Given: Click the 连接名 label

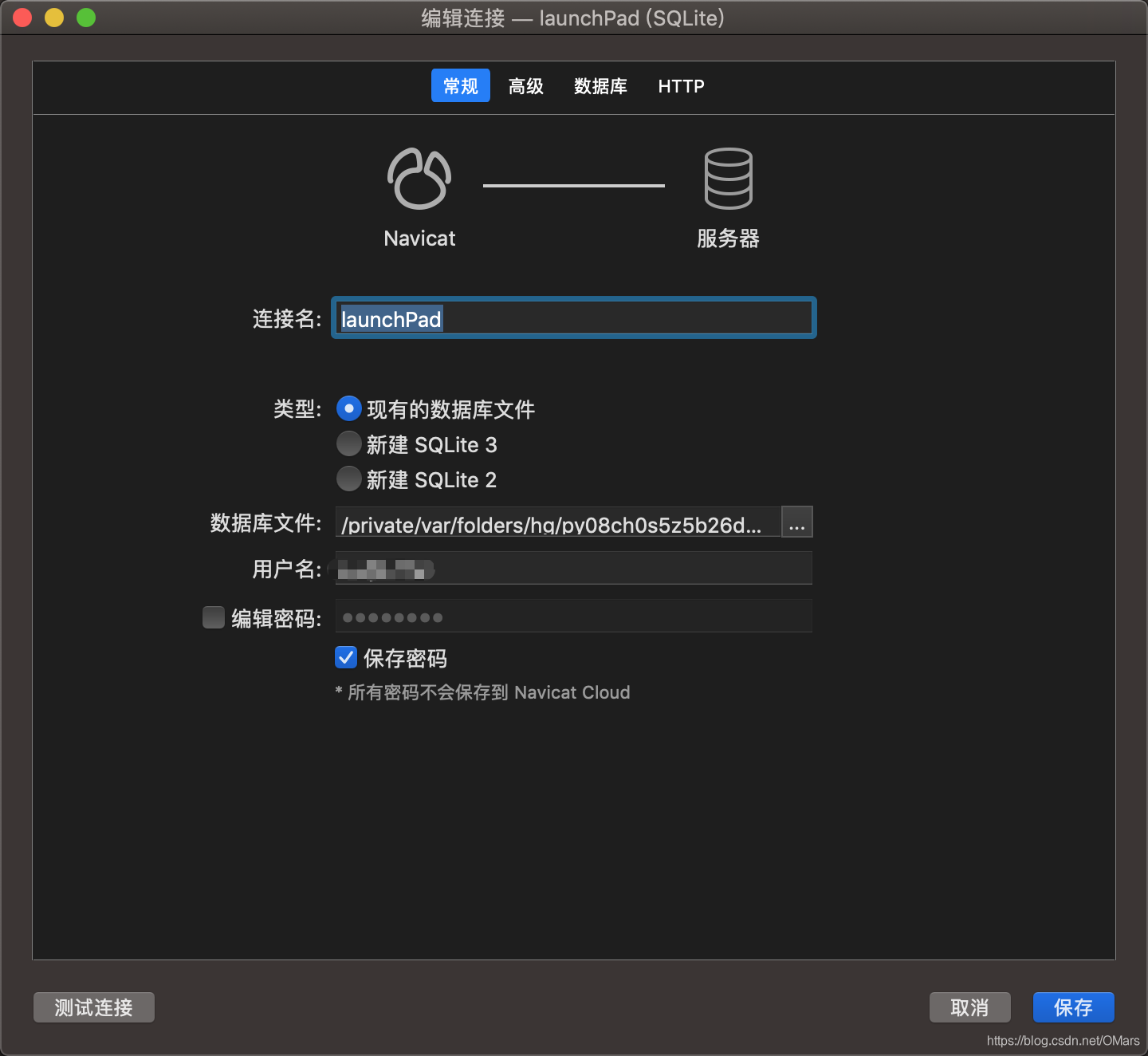Looking at the screenshot, I should (x=287, y=319).
